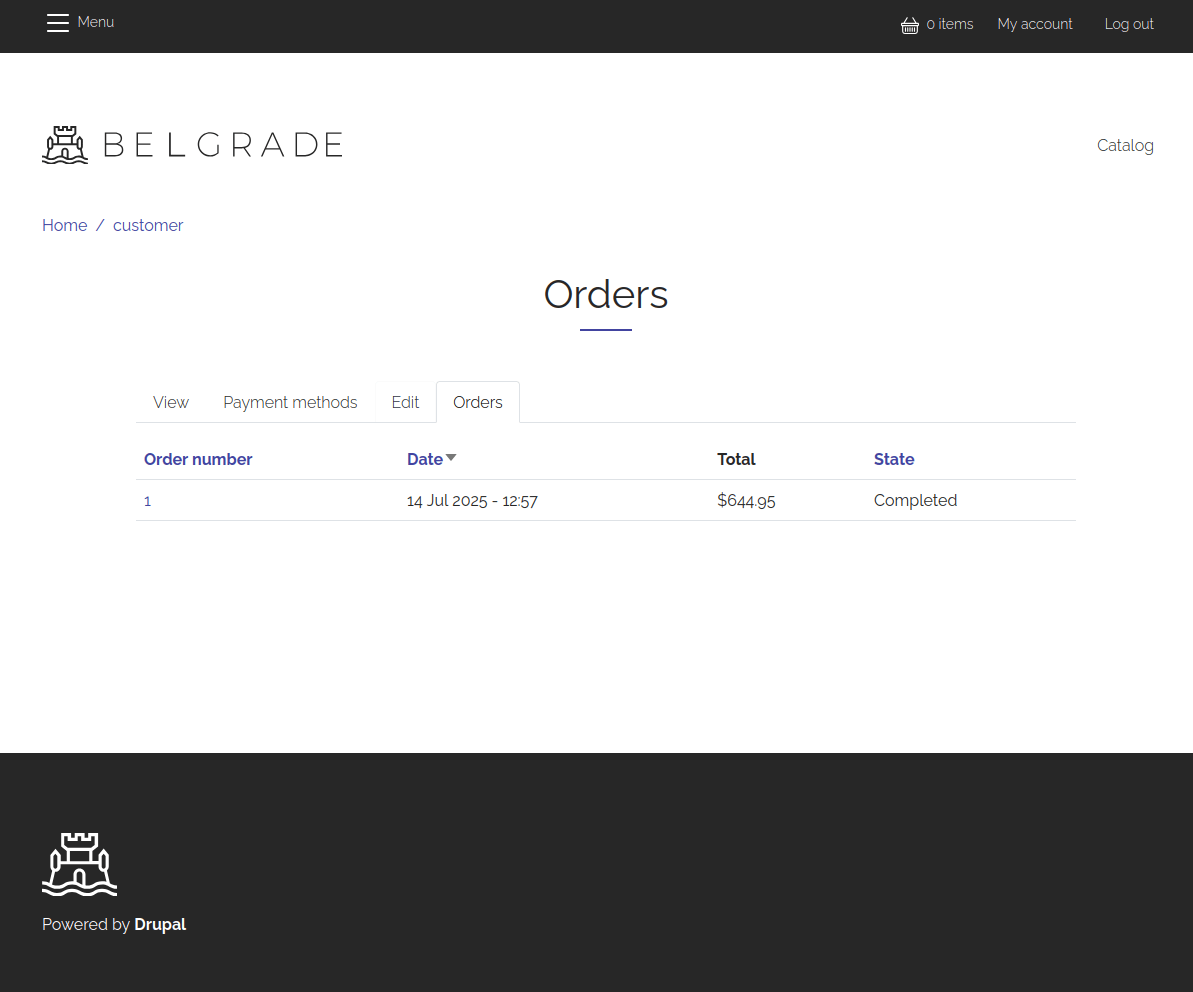This screenshot has width=1193, height=992.
Task: Navigate to the Home breadcrumb
Action: click(x=65, y=225)
